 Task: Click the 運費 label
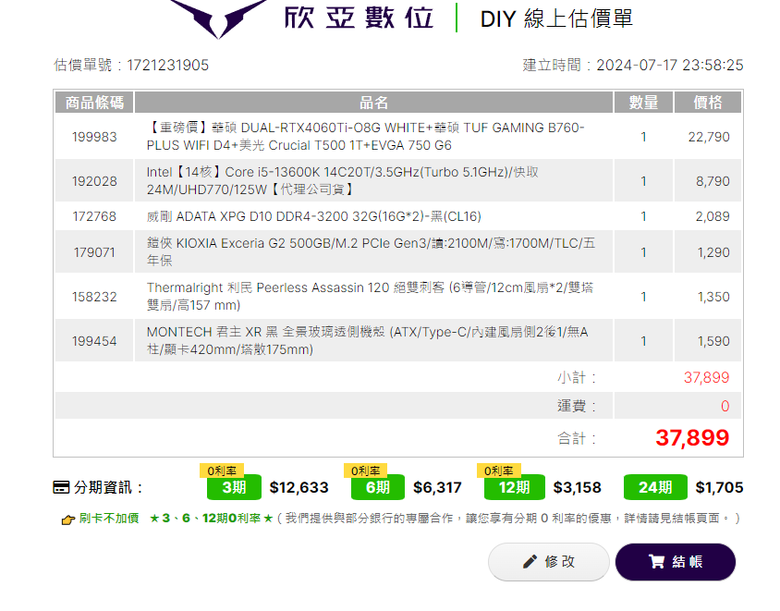[x=577, y=406]
